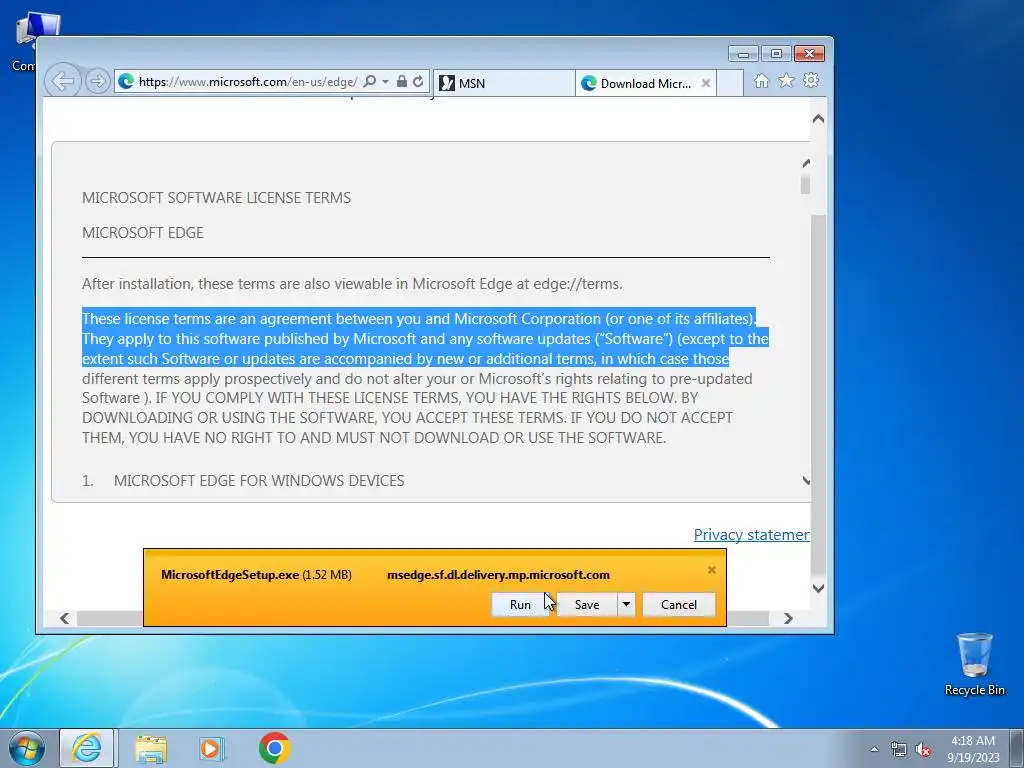Refresh the page with the reload icon
Viewport: 1024px width, 768px height.
pos(418,82)
